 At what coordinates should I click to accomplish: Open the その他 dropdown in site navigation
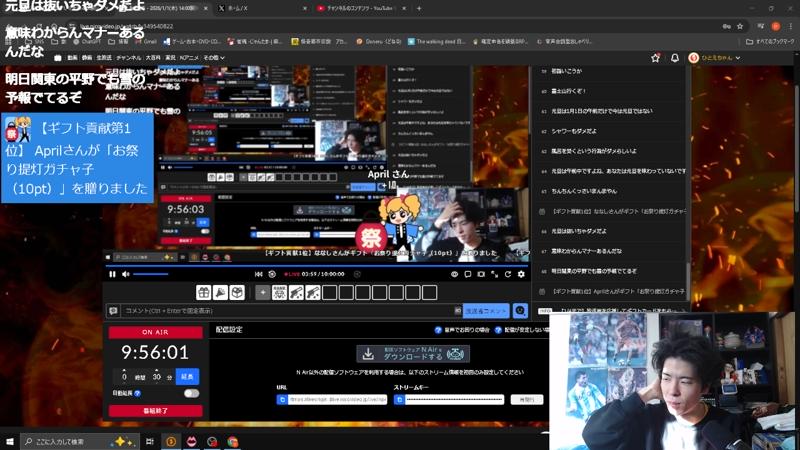tap(211, 58)
